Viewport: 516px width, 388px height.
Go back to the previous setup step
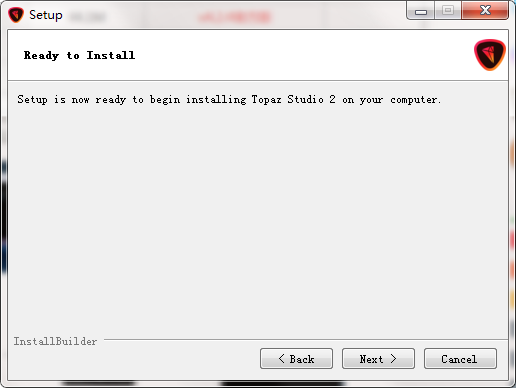pos(296,359)
